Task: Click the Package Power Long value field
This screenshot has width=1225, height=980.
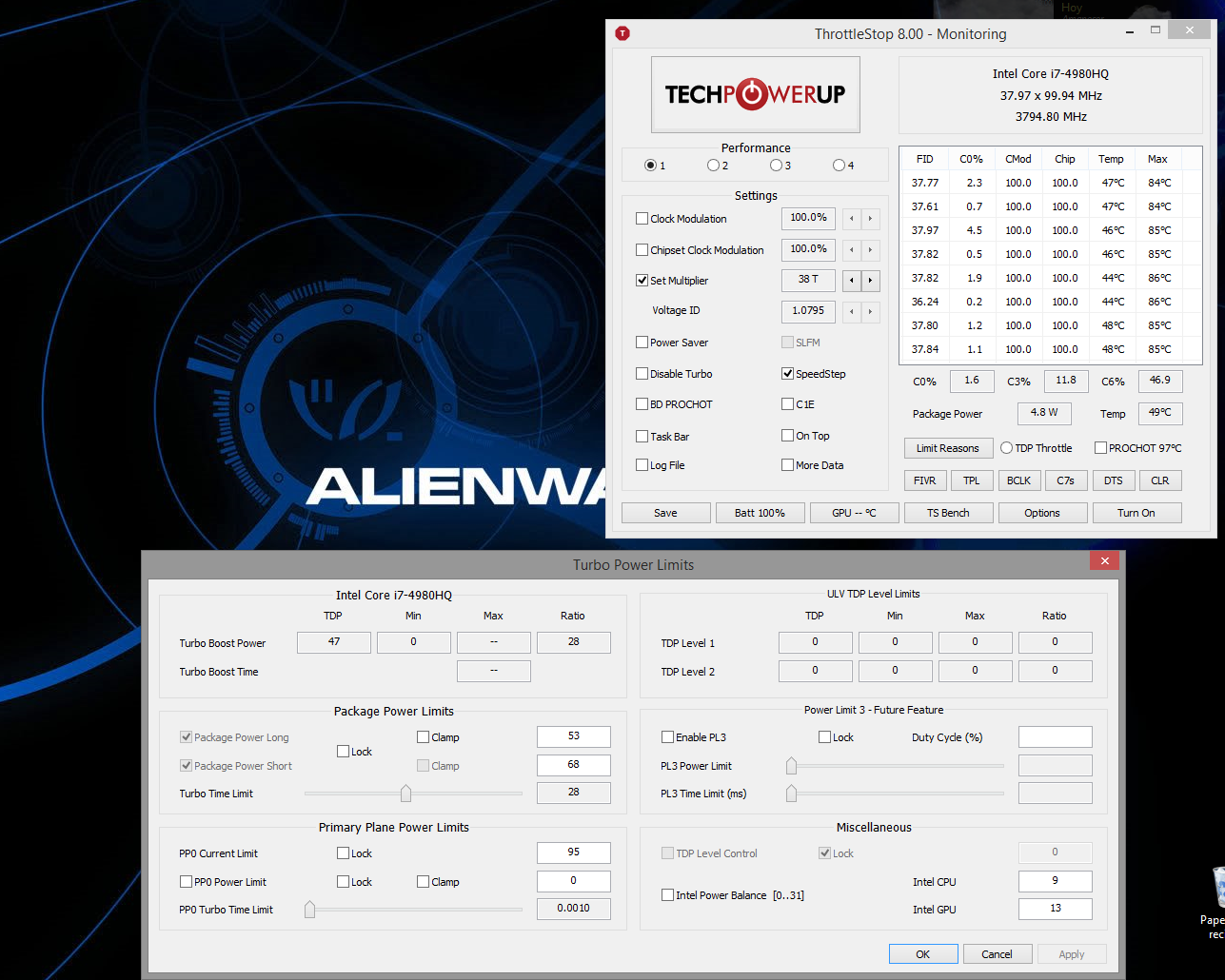Action: (x=574, y=736)
